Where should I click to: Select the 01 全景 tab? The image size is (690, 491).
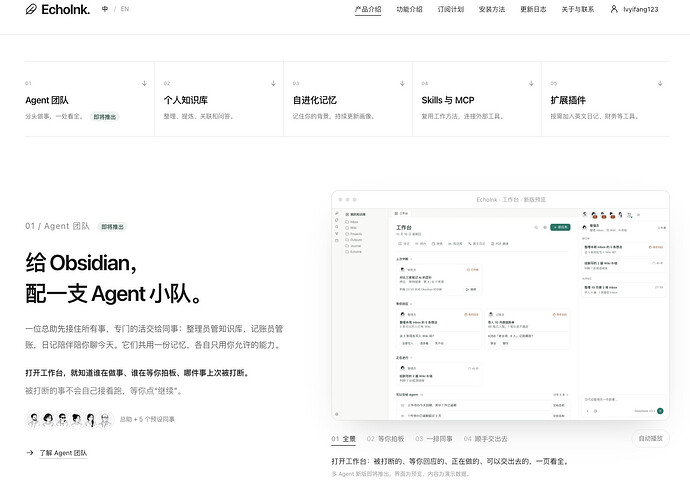[x=343, y=439]
